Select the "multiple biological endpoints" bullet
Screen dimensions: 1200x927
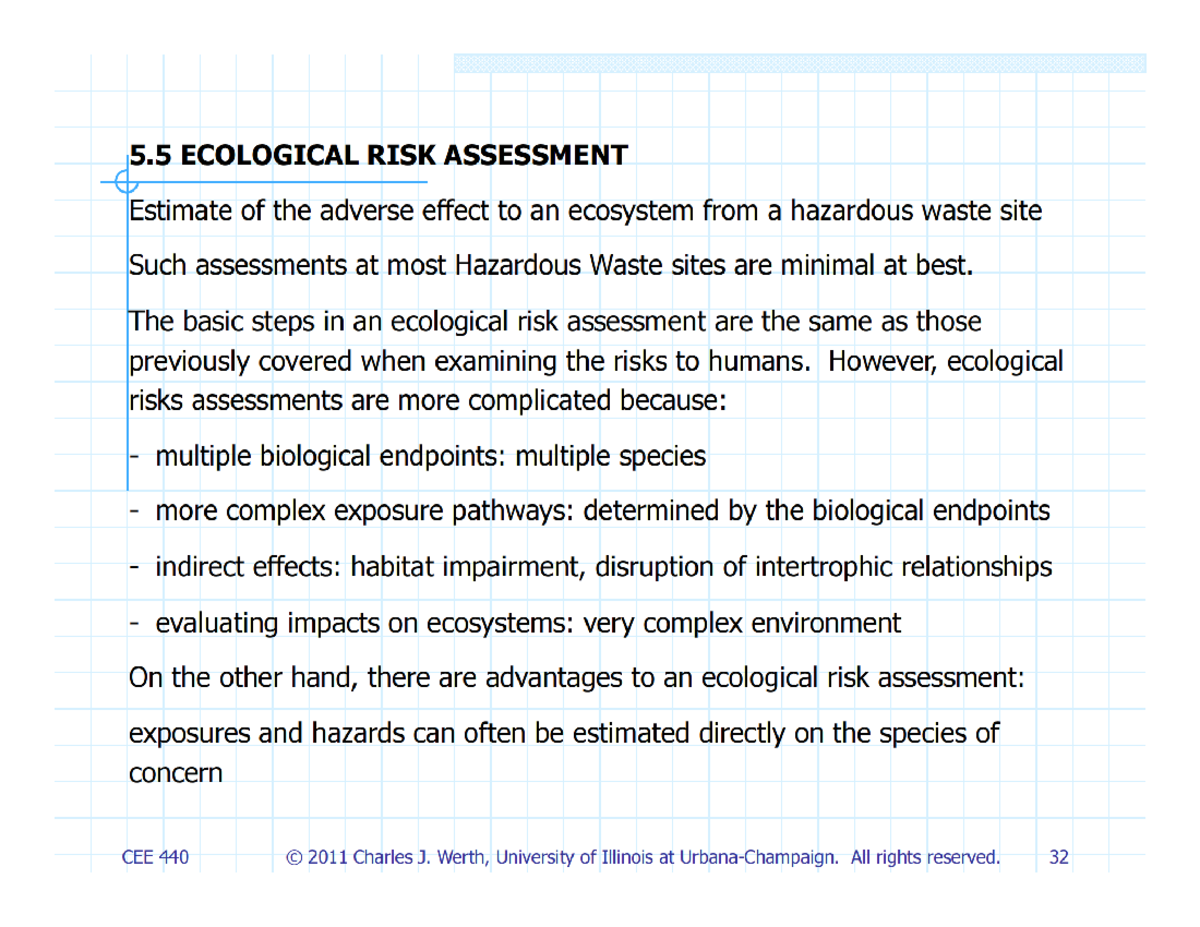tap(430, 458)
